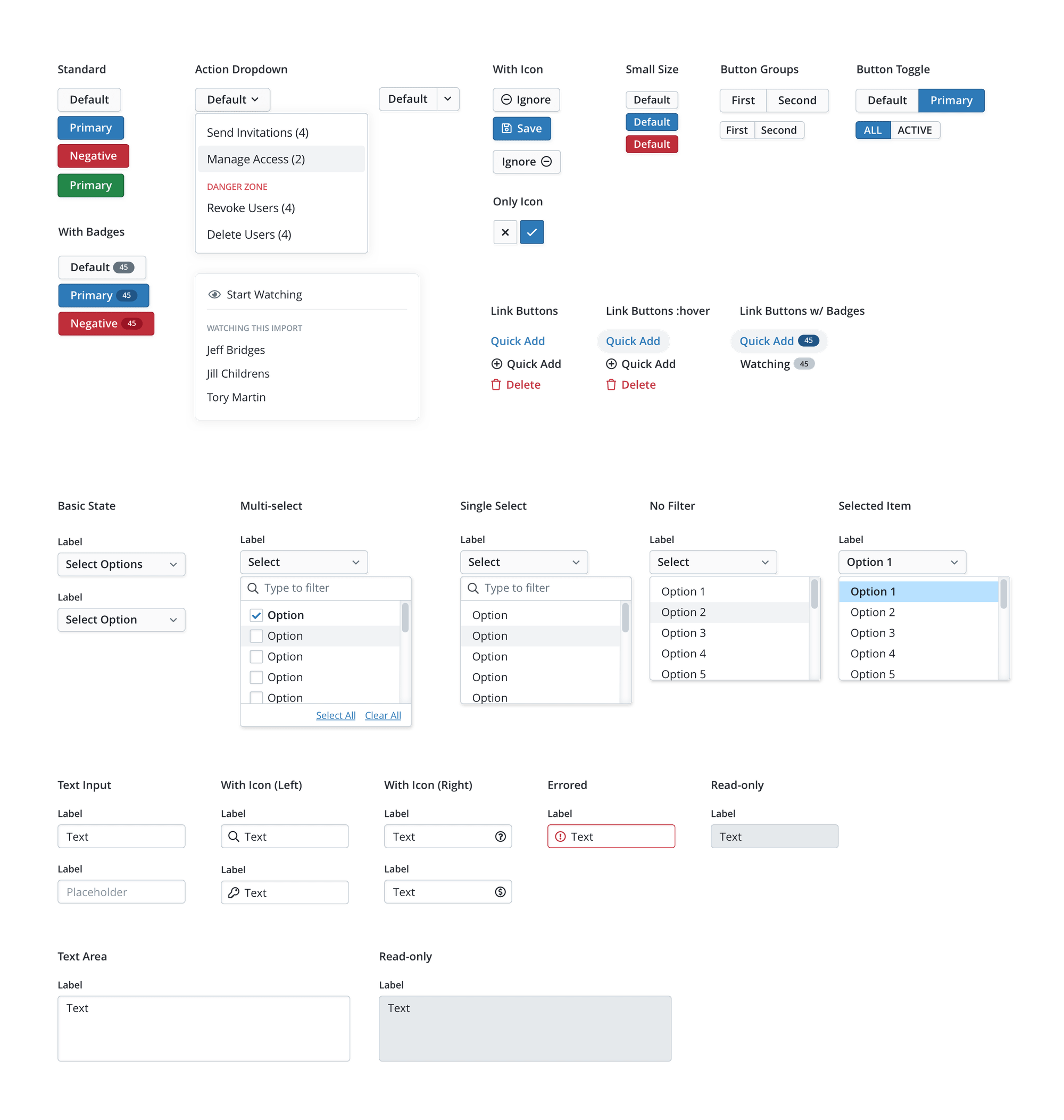Select Delete Users (4) from dropdown menu
This screenshot has width=1064, height=1120.
[248, 234]
